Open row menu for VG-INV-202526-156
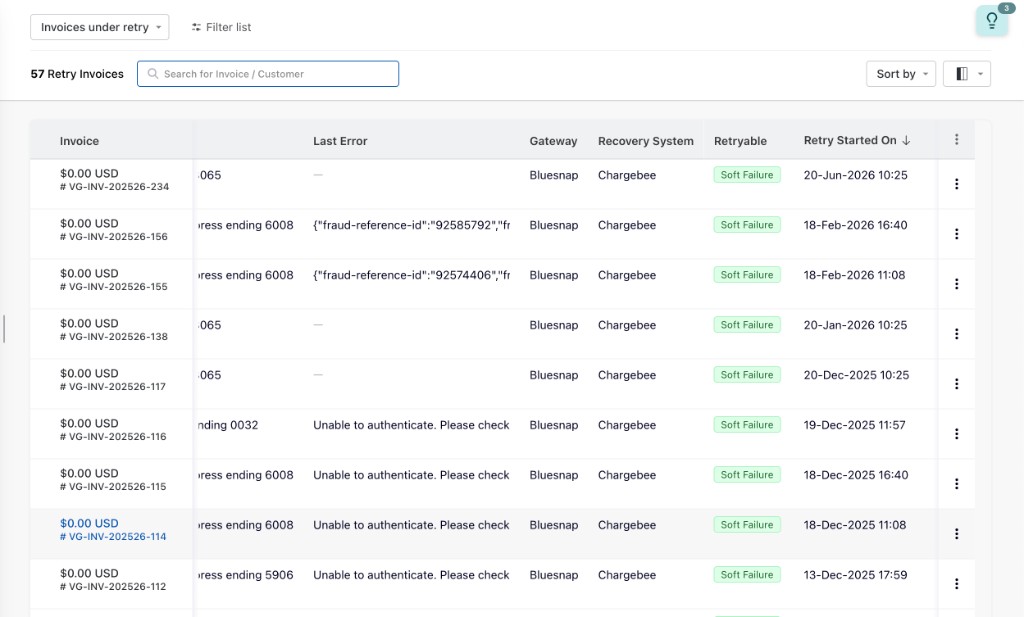 pos(956,234)
